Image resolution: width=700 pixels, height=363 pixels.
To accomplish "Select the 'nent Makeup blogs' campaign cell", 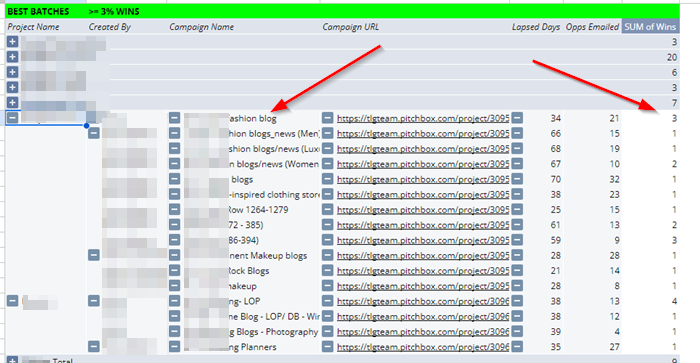I will tap(268, 255).
